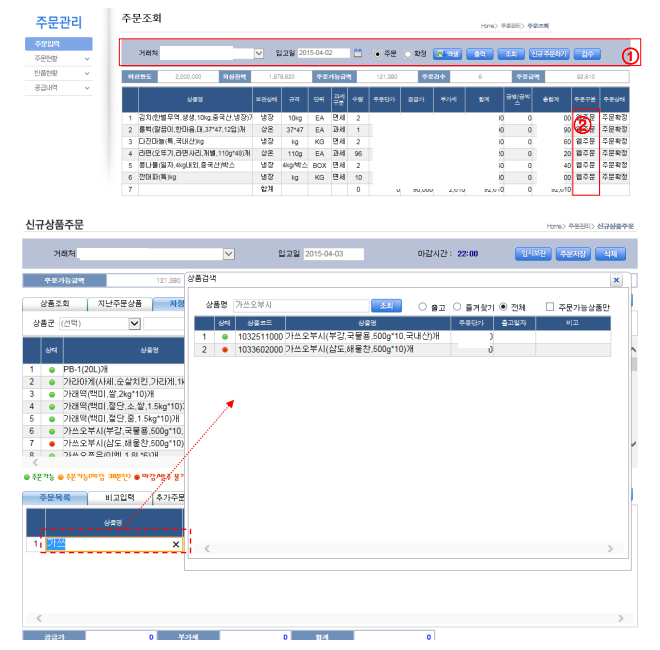Viewport: 660px width, 650px height.
Task: Select search result 가쓰오부시(부강,국물용,500g*10,국내산)개
Action: (x=402, y=337)
